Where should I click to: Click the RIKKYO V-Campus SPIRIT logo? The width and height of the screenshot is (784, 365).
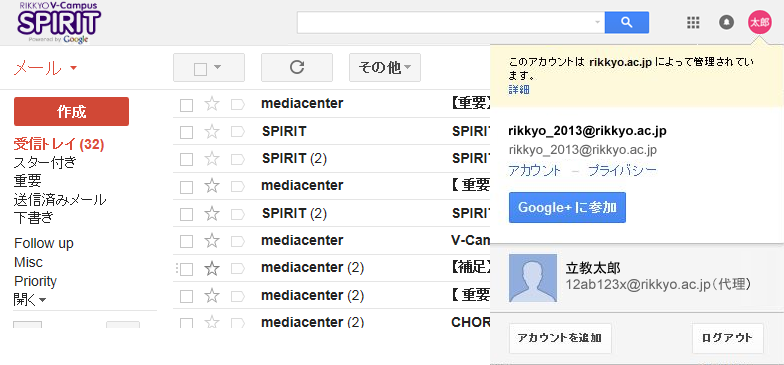[59, 22]
